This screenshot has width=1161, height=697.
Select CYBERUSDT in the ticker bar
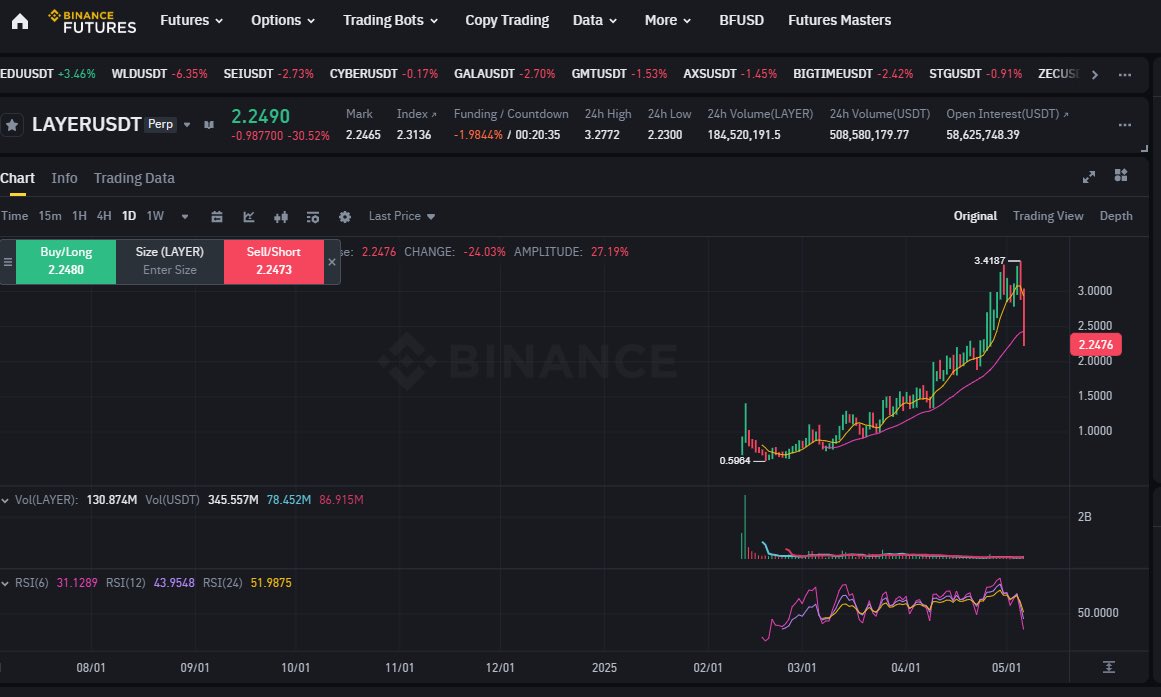coord(384,74)
